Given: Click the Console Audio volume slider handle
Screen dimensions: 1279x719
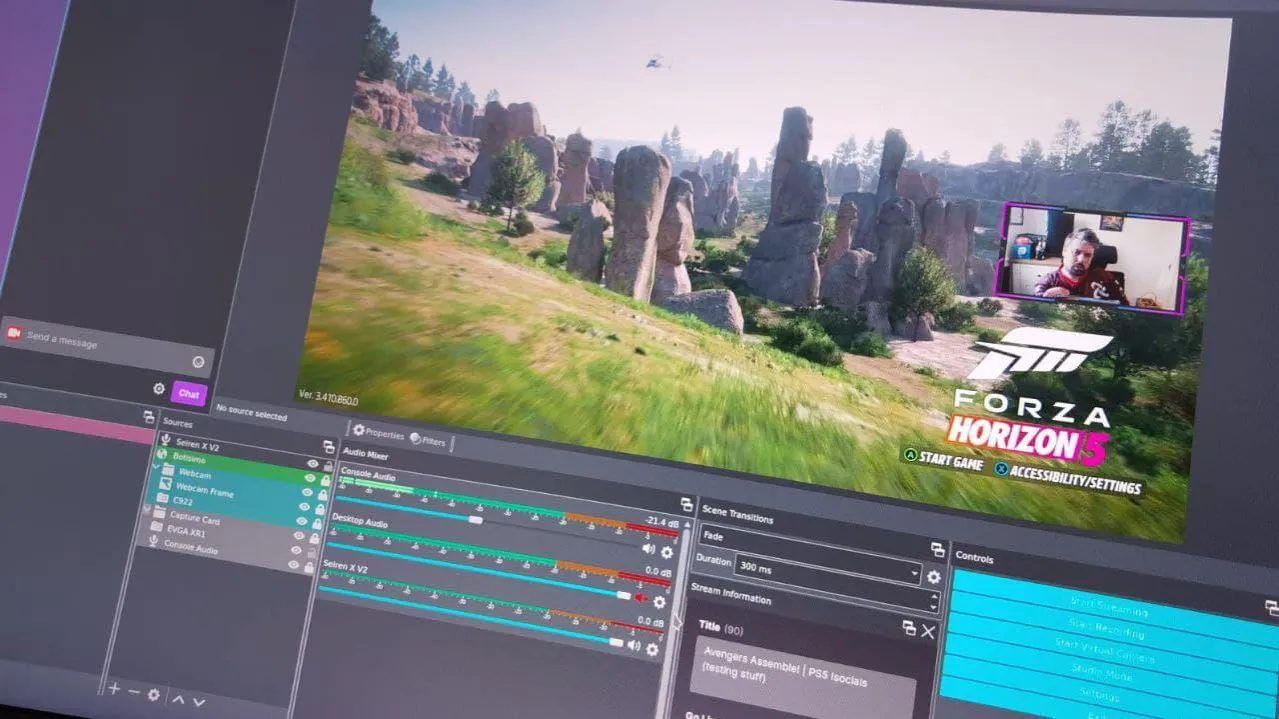Looking at the screenshot, I should coord(475,520).
